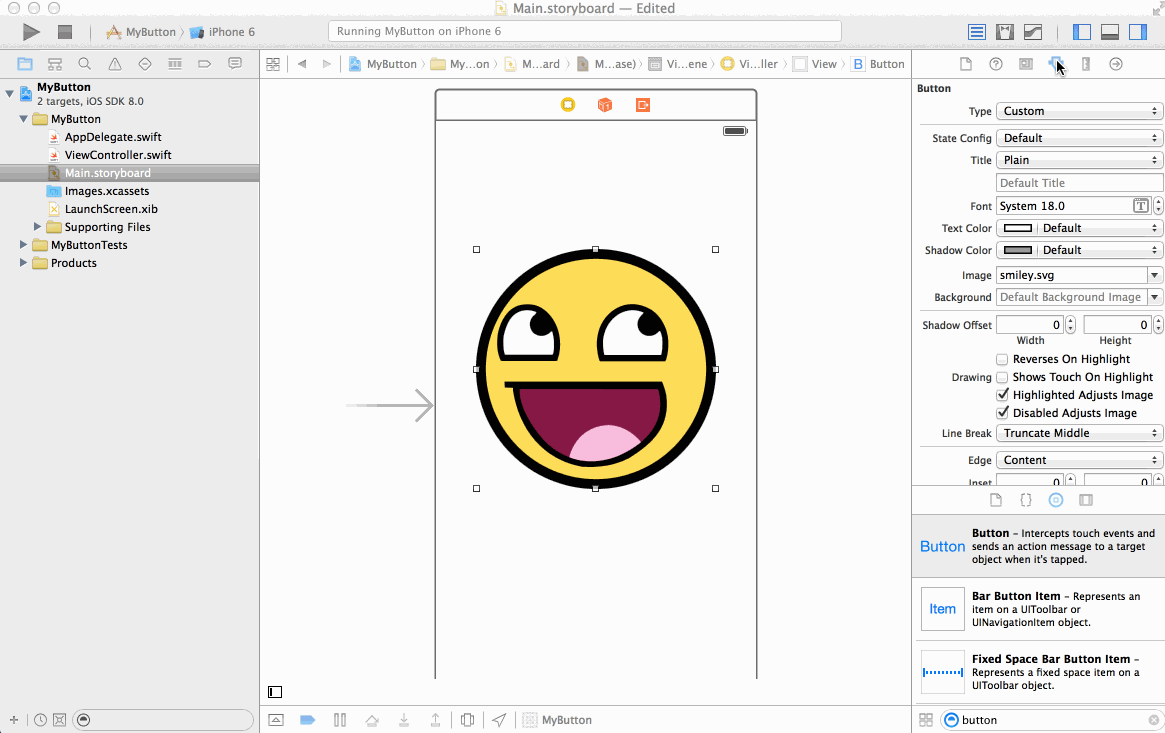Toggle the document outline button

[275, 692]
